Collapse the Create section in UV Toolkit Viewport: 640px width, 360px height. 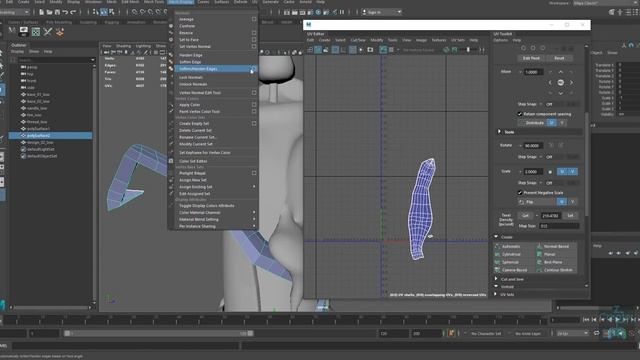[x=496, y=237]
